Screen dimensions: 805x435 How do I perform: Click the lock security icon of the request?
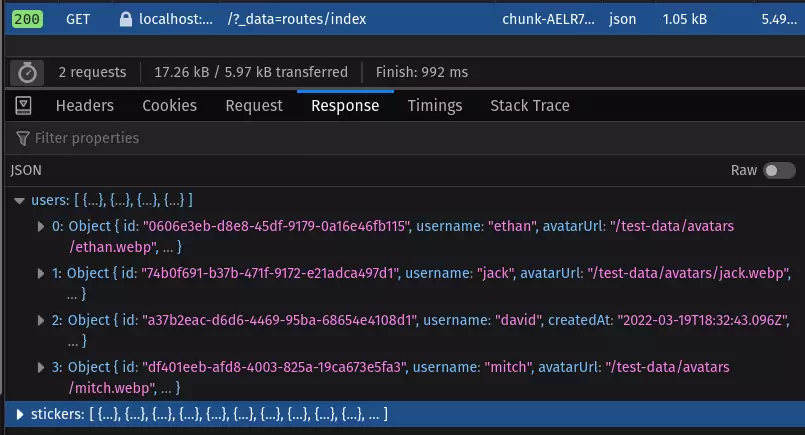coord(125,20)
